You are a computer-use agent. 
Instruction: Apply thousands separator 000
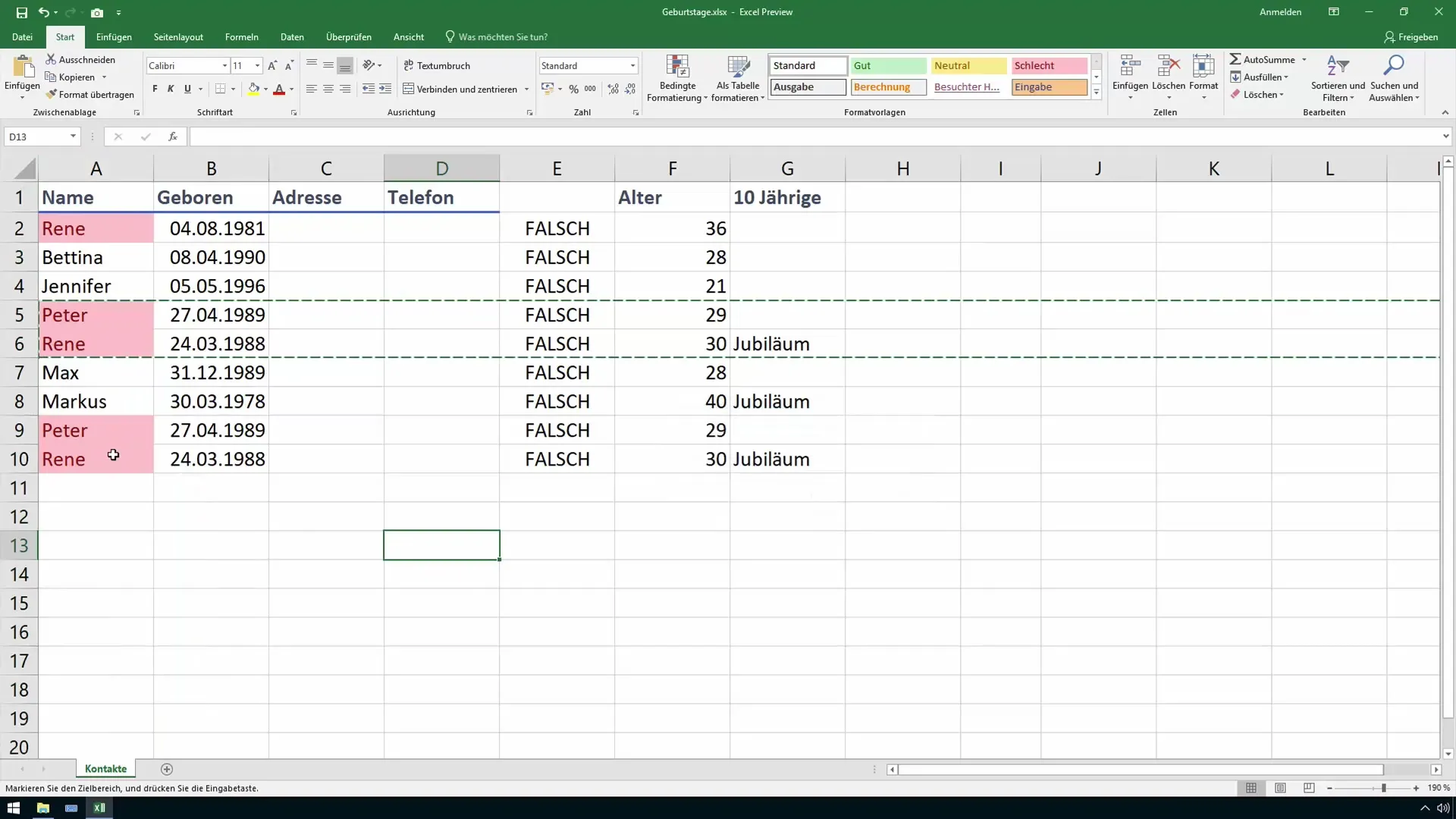[x=590, y=89]
